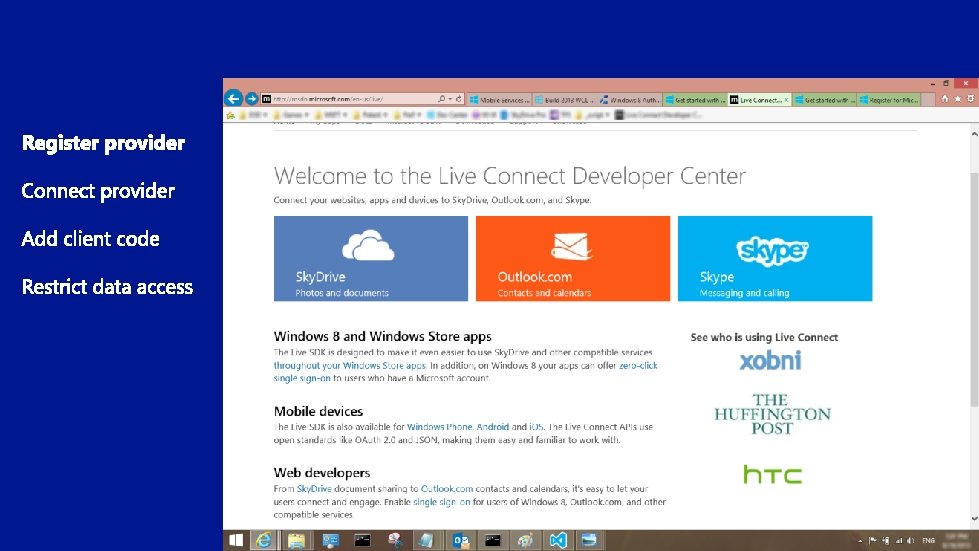Open the address bar search dropdown arrow

point(450,99)
